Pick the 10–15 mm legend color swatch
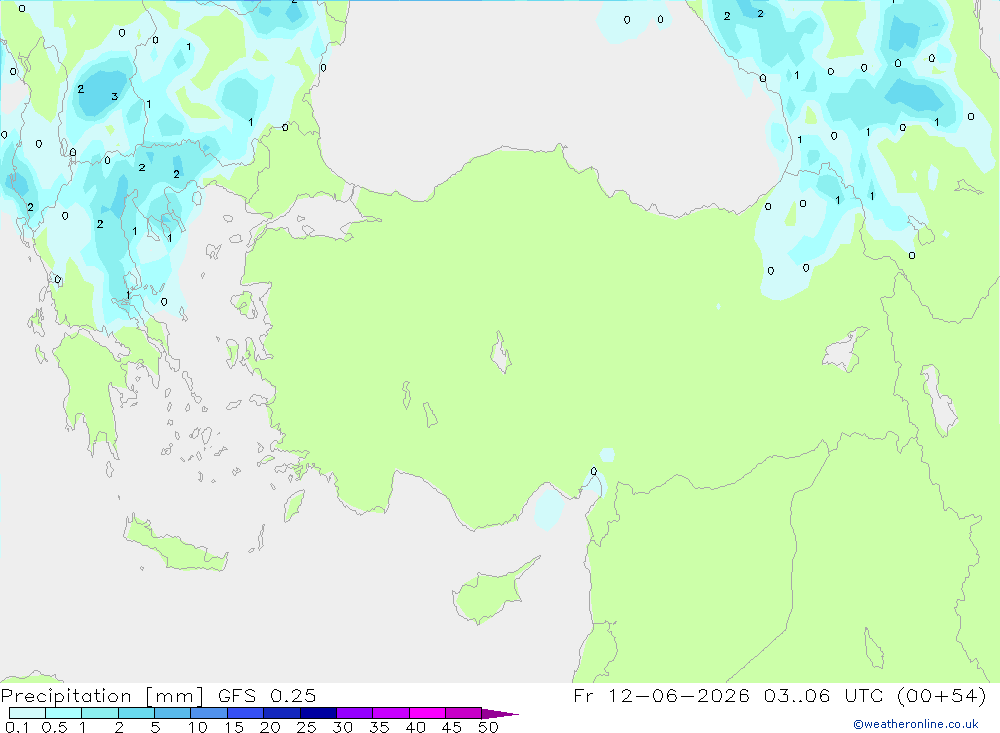The width and height of the screenshot is (1000, 733). click(x=209, y=713)
